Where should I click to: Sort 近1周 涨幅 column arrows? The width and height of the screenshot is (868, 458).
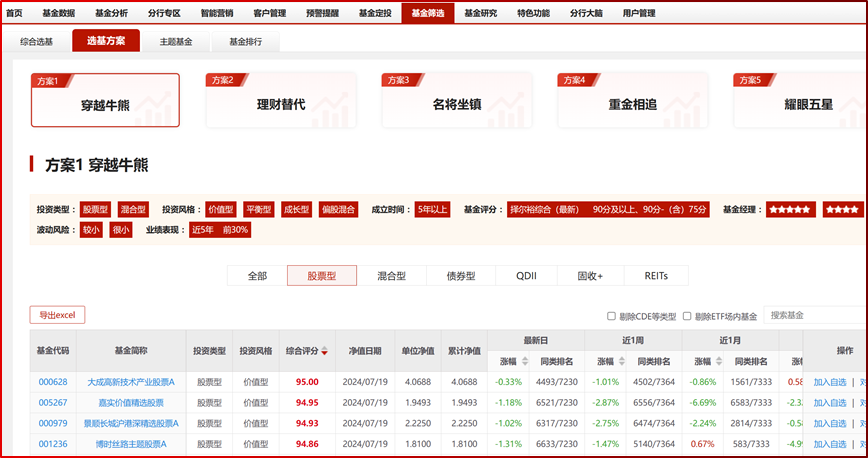[622, 361]
